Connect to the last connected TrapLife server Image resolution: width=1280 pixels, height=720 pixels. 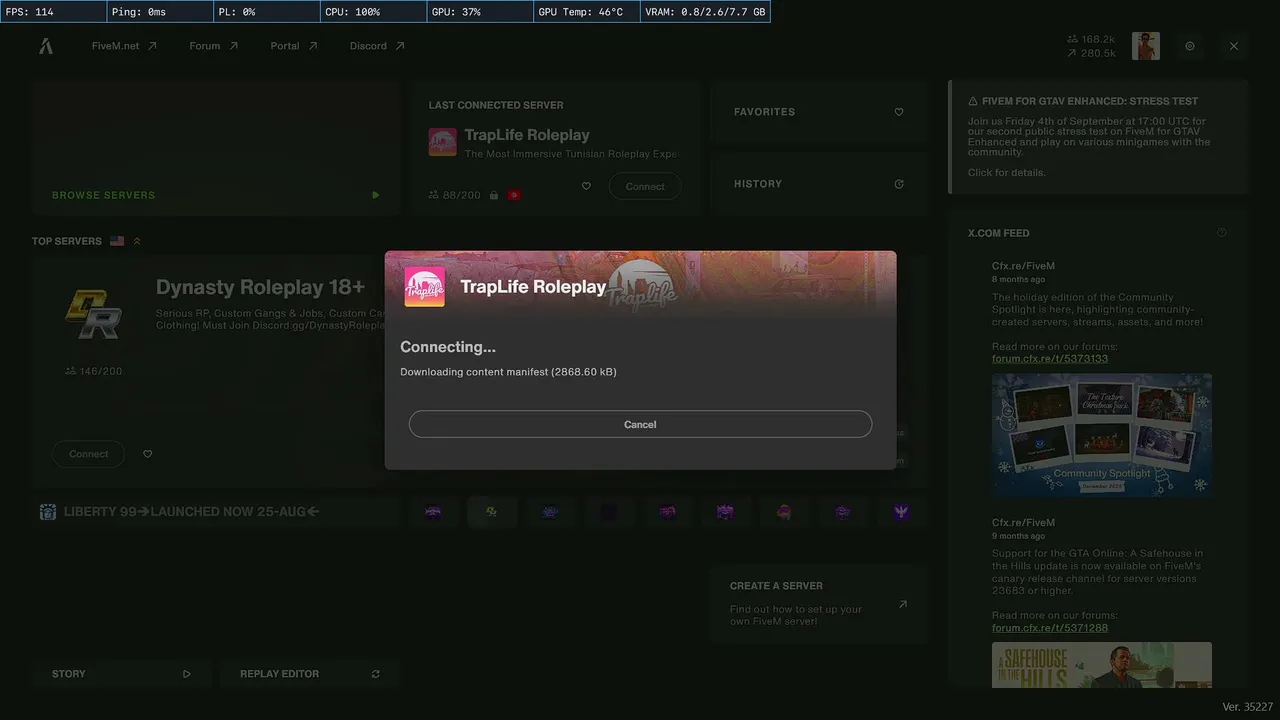click(x=645, y=186)
